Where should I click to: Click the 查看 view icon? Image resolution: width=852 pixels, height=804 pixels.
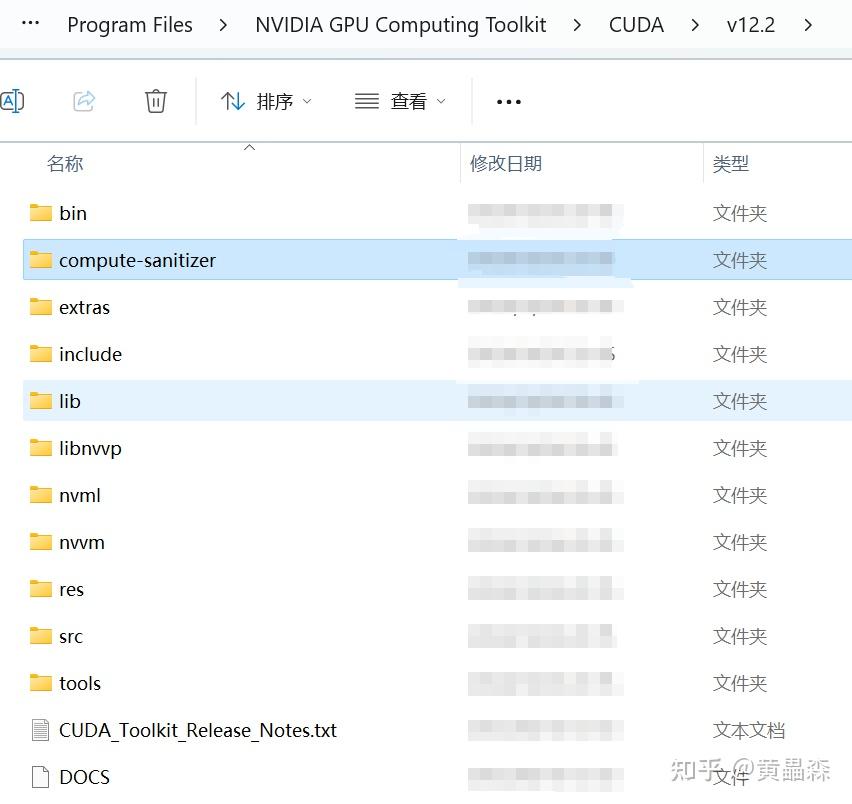(x=365, y=100)
